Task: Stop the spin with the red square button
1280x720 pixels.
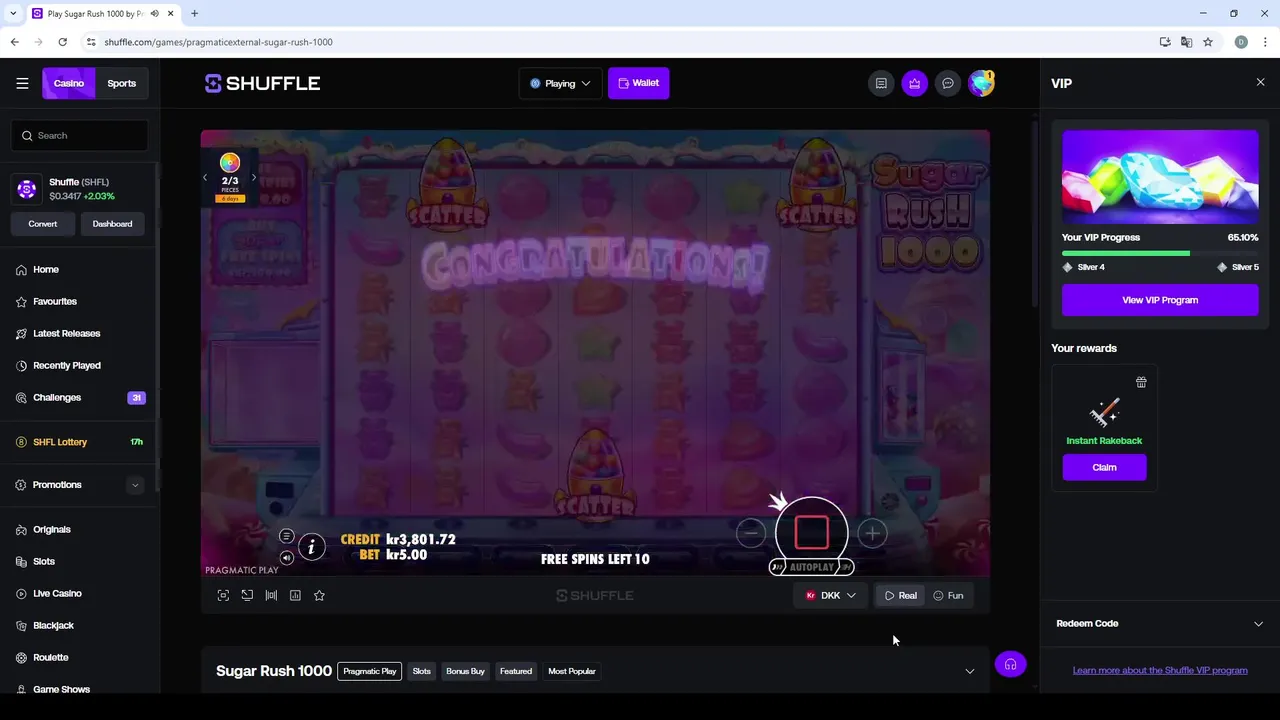Action: pyautogui.click(x=811, y=532)
